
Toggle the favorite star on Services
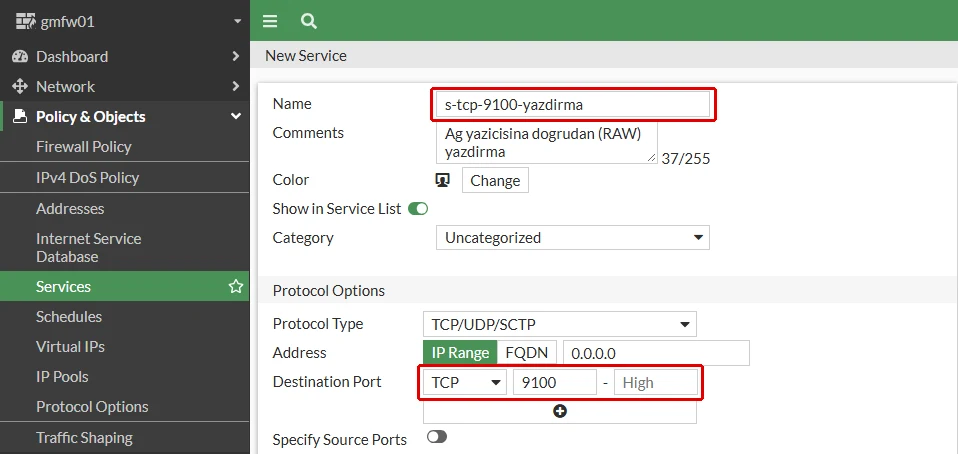[236, 287]
